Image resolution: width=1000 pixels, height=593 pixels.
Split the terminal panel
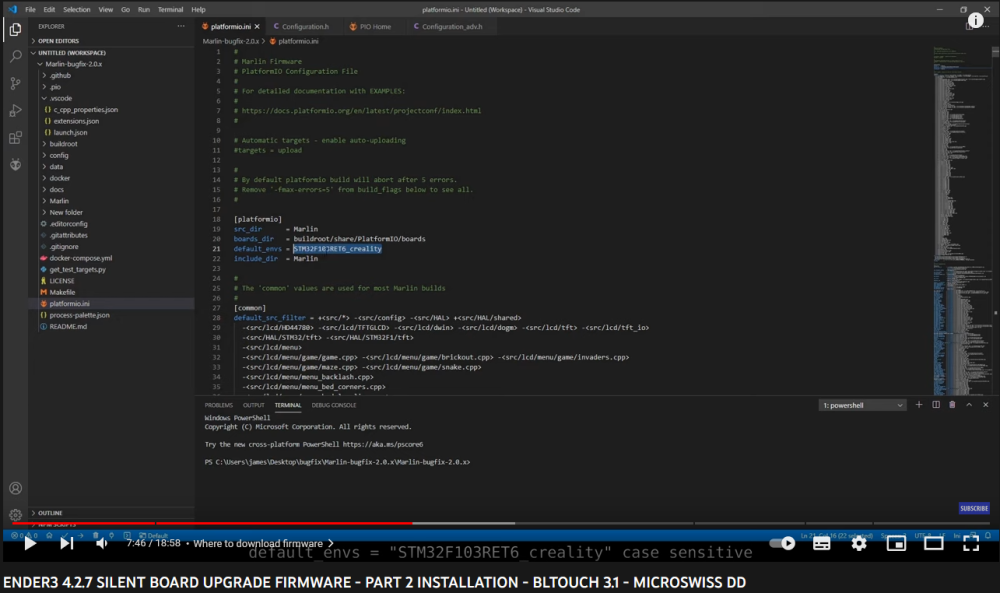(x=936, y=405)
